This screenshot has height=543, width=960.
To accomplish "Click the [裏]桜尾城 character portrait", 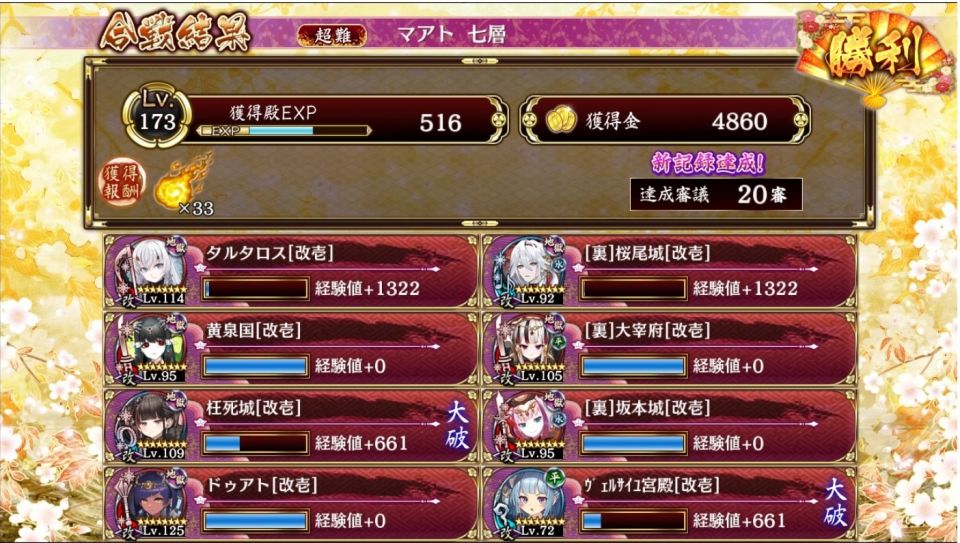I will pos(530,270).
